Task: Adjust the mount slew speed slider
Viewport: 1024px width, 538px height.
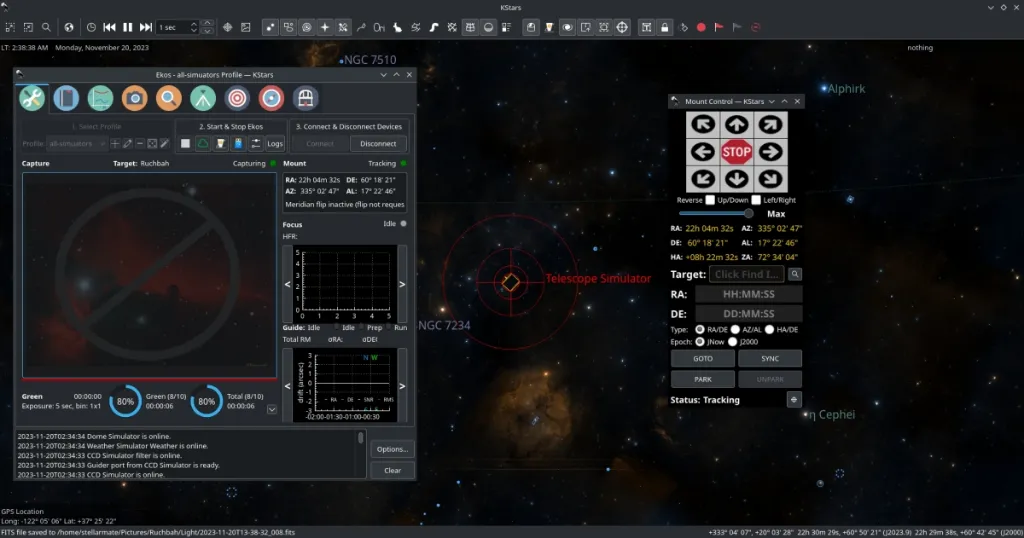Action: (716, 214)
